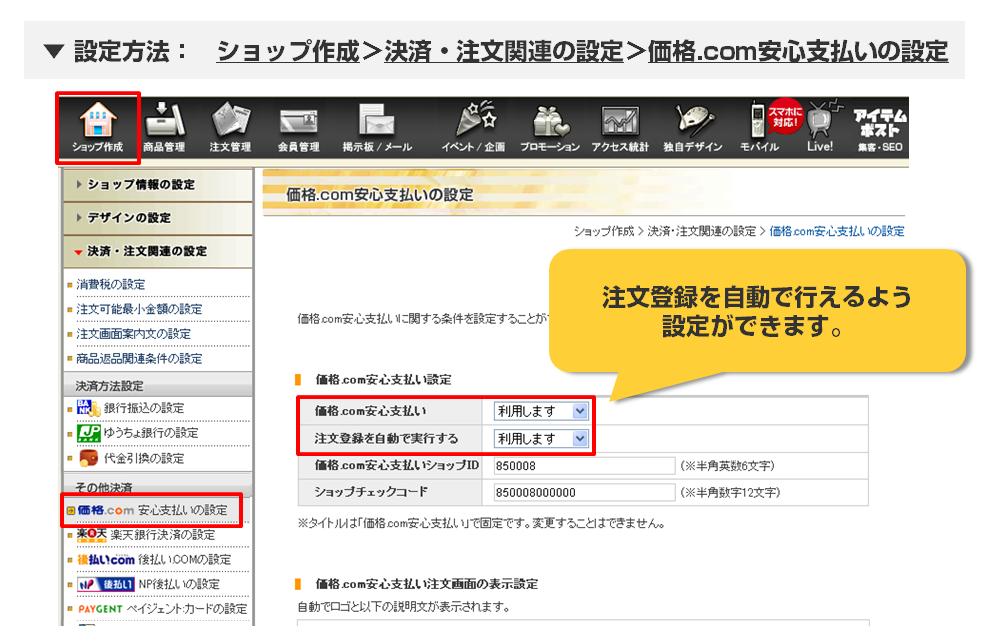Open 価格.com安心支払い dropdown
This screenshot has height=643, width=1000.
pyautogui.click(x=541, y=411)
